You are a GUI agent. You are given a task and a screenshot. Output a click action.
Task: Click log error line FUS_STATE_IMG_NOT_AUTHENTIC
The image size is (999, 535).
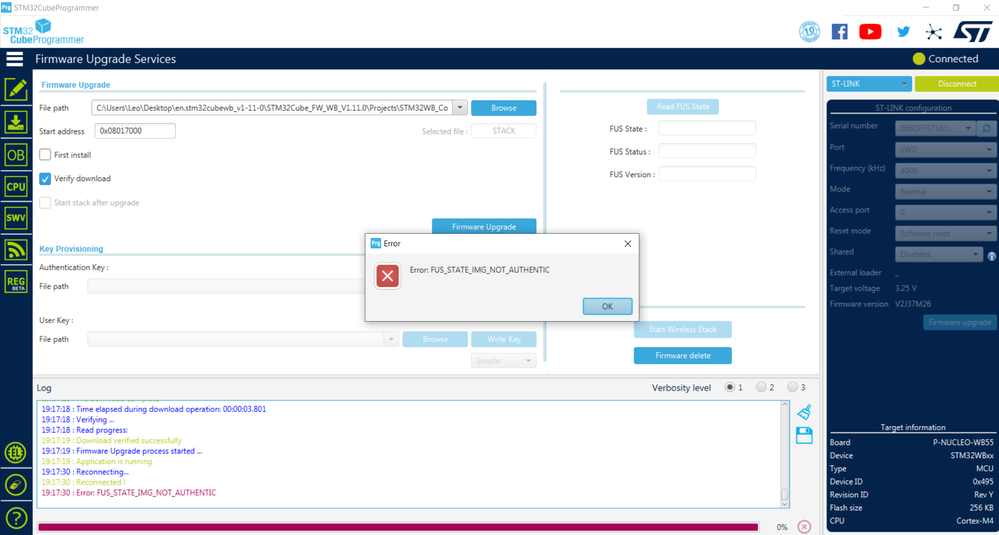coord(129,493)
